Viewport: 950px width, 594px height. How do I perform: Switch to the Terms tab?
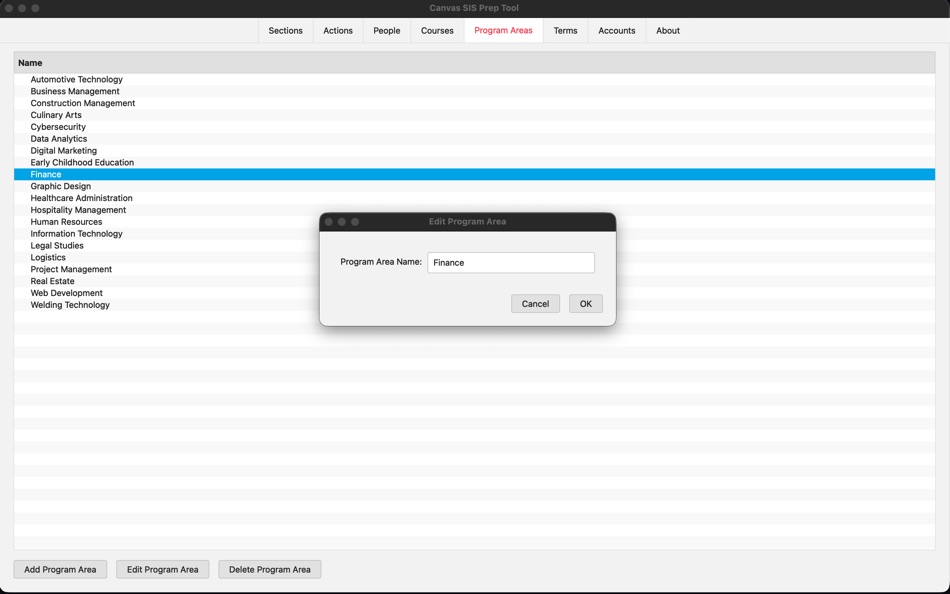pyautogui.click(x=565, y=31)
